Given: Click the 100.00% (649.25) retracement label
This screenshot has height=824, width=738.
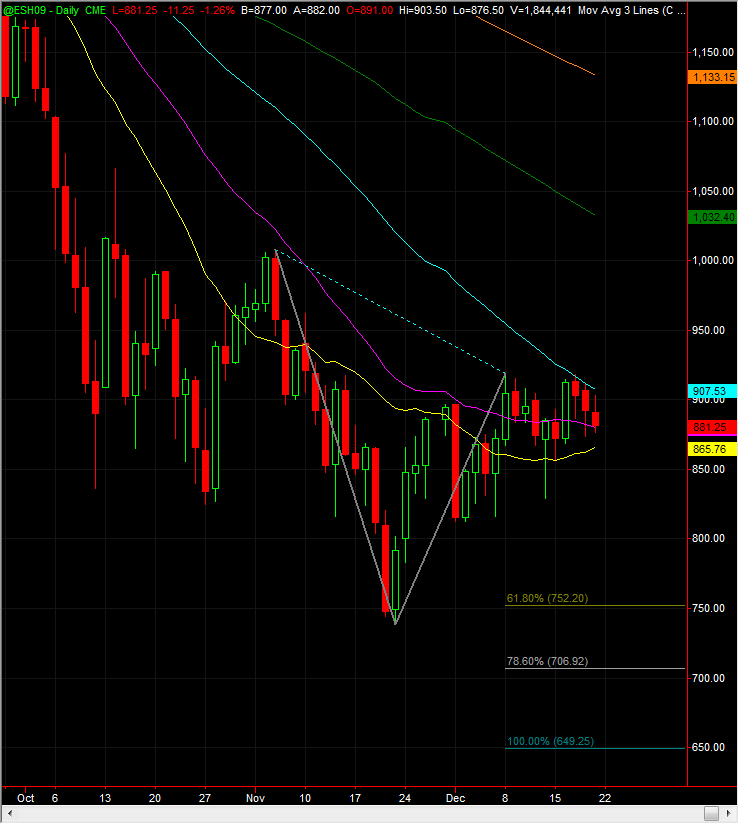Looking at the screenshot, I should (x=550, y=741).
